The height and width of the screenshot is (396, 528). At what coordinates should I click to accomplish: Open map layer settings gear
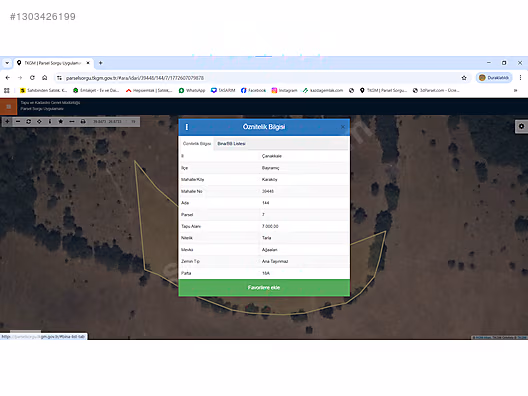[x=521, y=126]
